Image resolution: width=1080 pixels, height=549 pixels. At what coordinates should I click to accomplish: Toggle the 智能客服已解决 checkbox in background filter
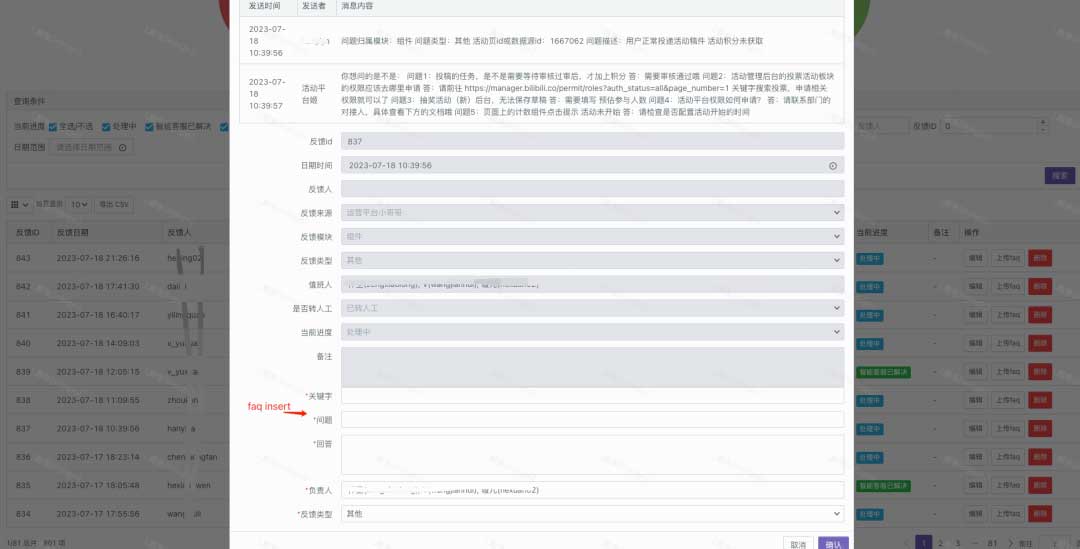(149, 127)
